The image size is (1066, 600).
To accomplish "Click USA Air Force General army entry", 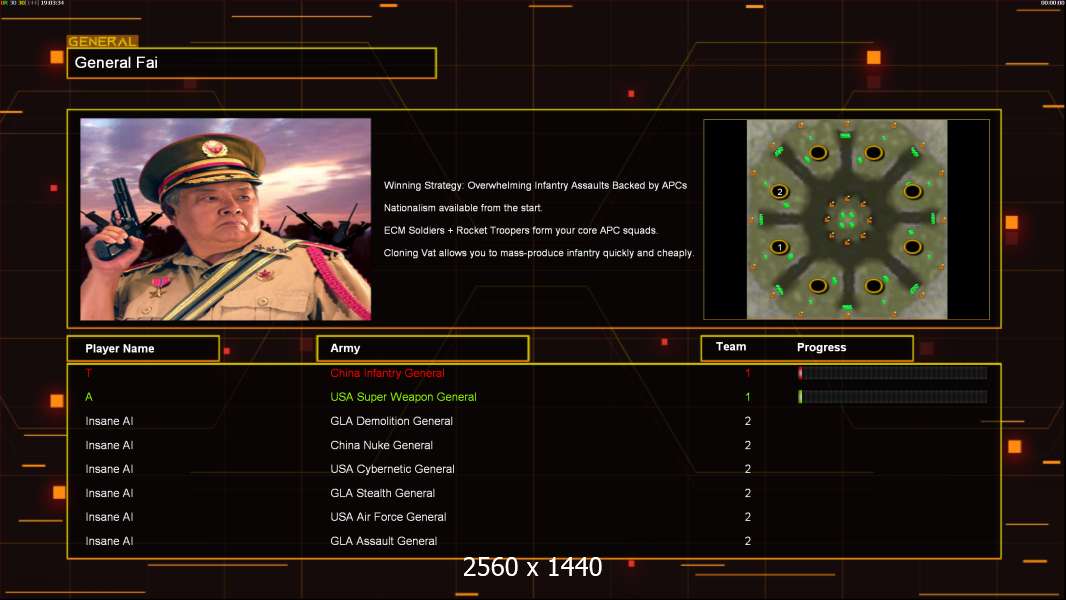I will [388, 517].
